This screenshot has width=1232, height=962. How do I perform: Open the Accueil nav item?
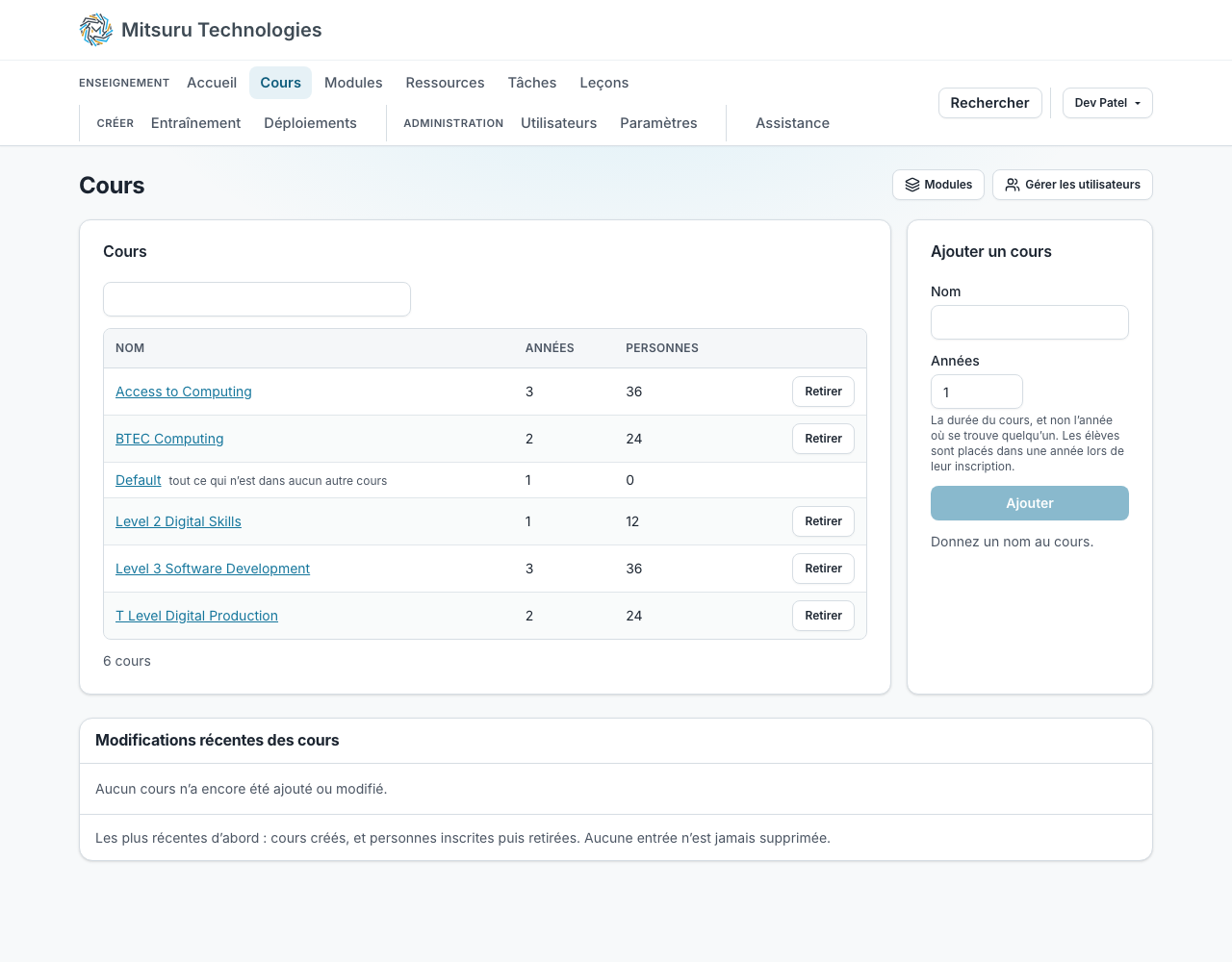coord(212,83)
